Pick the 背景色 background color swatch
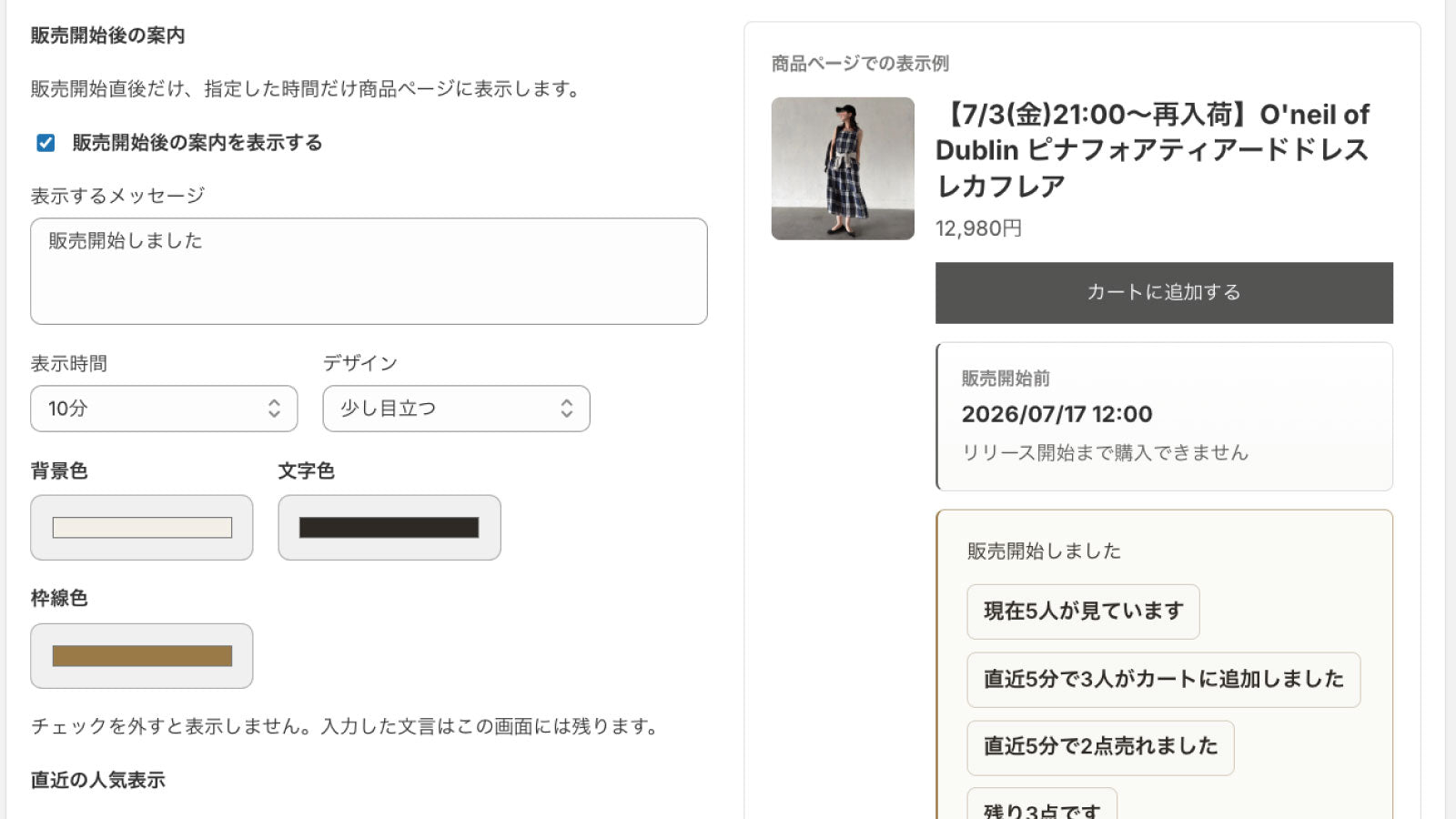Viewport: 1456px width, 819px height. coord(142,528)
